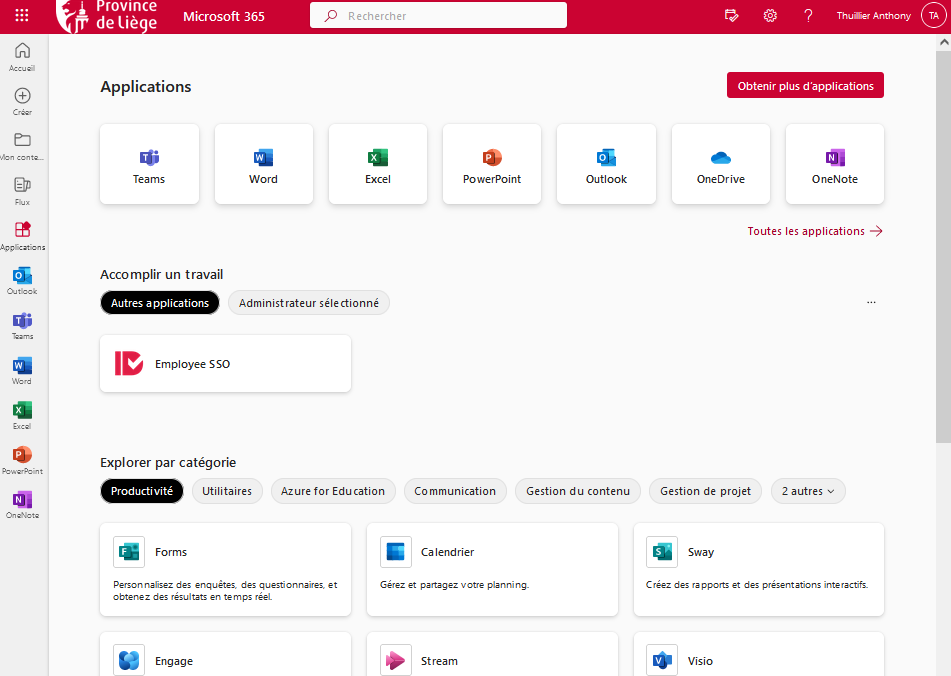Screen dimensions: 951x676
Task: Click the scrollbar up arrow
Action: click(944, 42)
